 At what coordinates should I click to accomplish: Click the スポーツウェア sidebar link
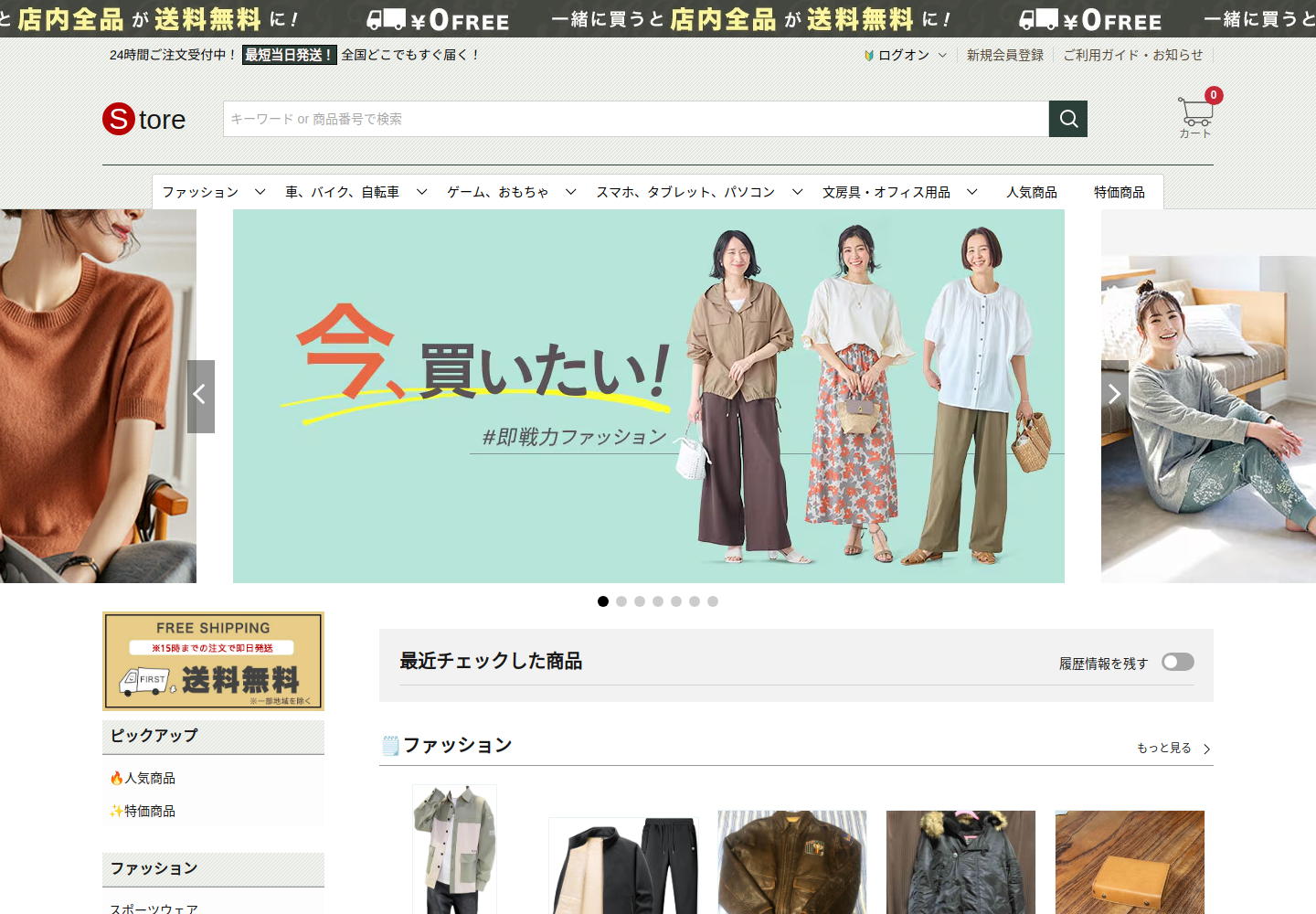[154, 909]
